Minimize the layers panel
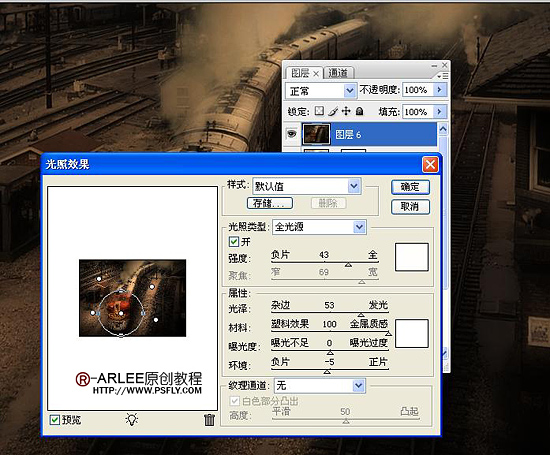This screenshot has width=550, height=455. point(434,66)
